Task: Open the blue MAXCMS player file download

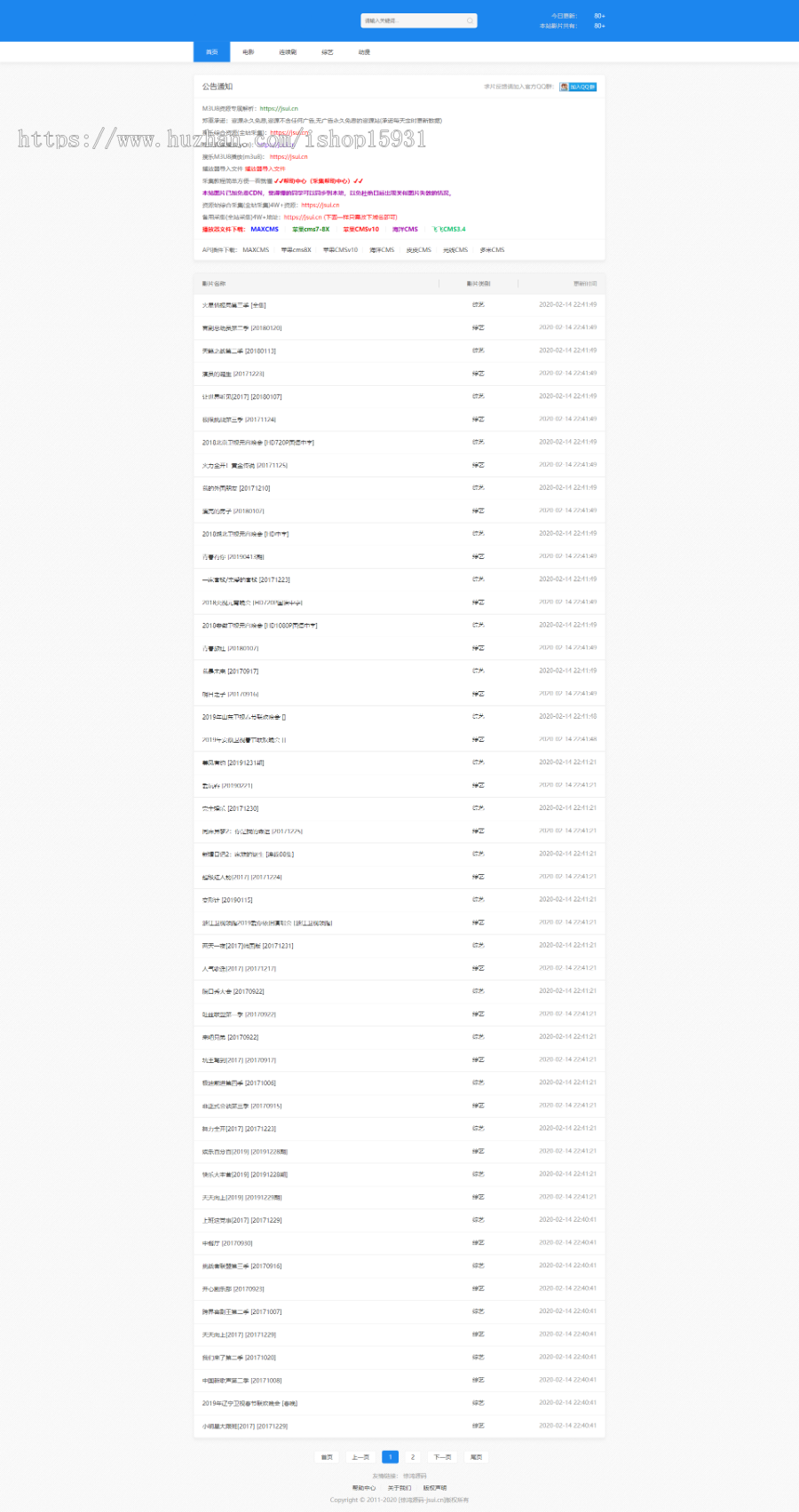Action: point(265,229)
